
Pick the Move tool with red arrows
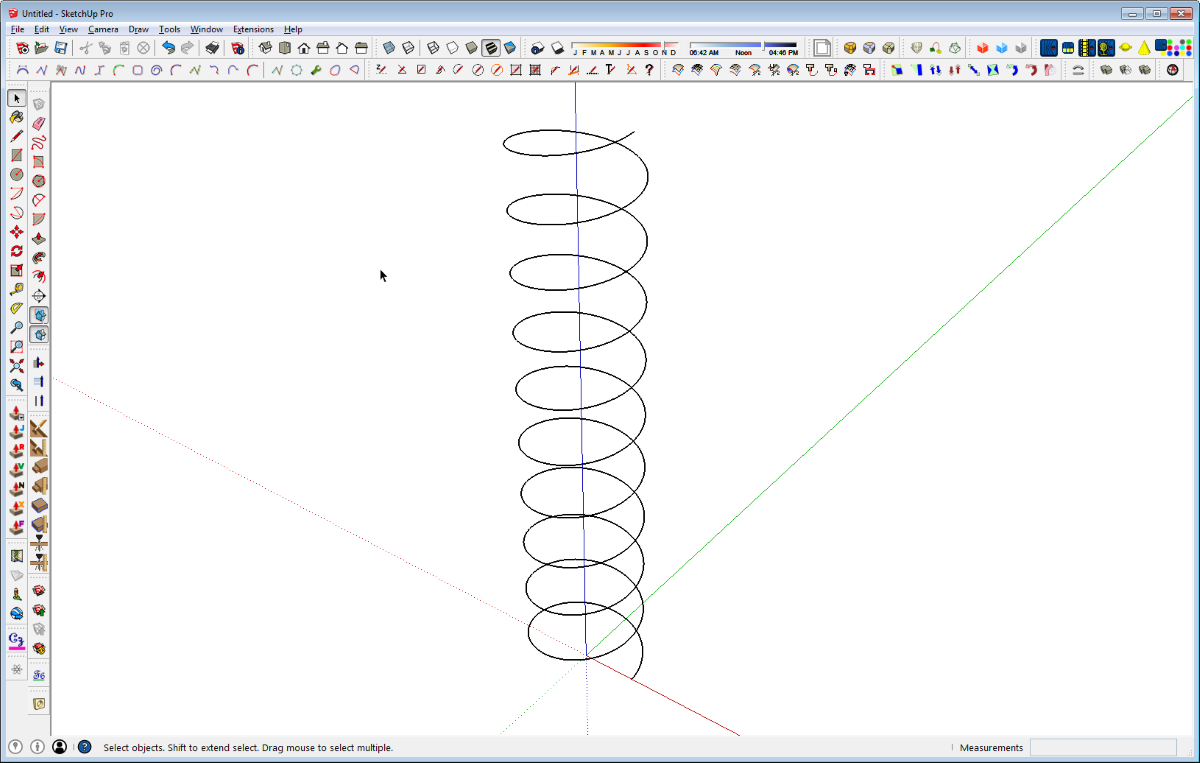pyautogui.click(x=17, y=232)
